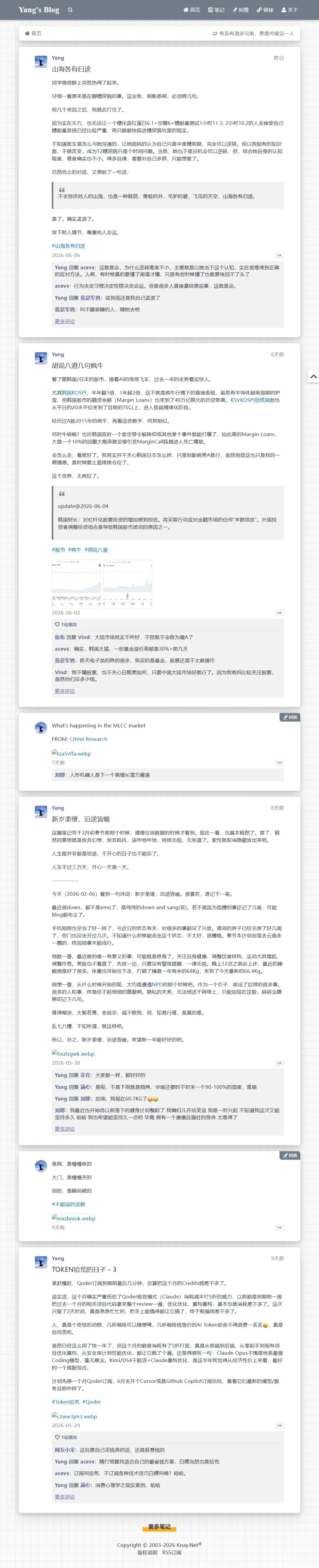
Task: Open the c2ww3jm3.webp image link
Action: (74, 1416)
